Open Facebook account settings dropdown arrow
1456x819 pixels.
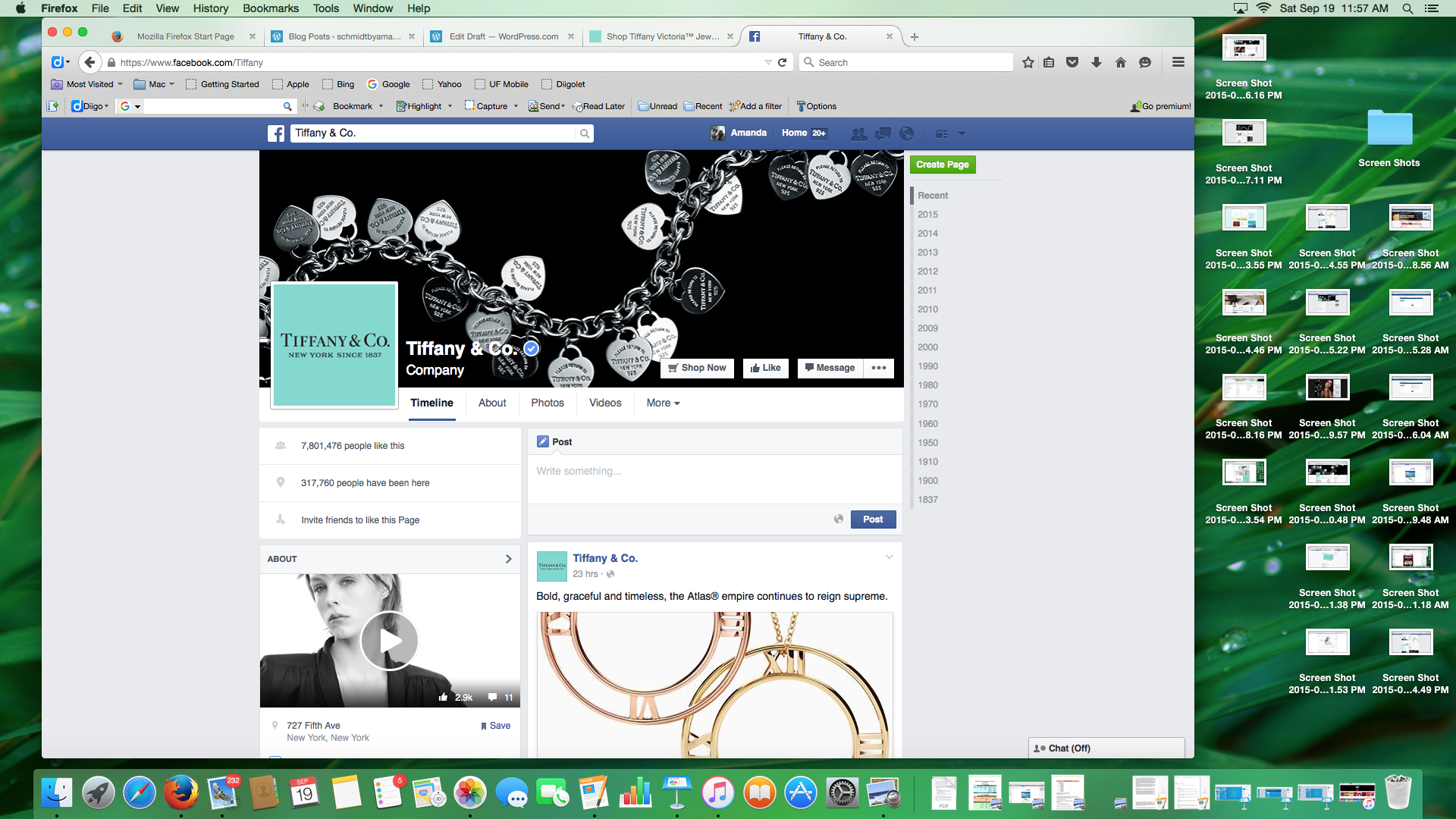962,133
